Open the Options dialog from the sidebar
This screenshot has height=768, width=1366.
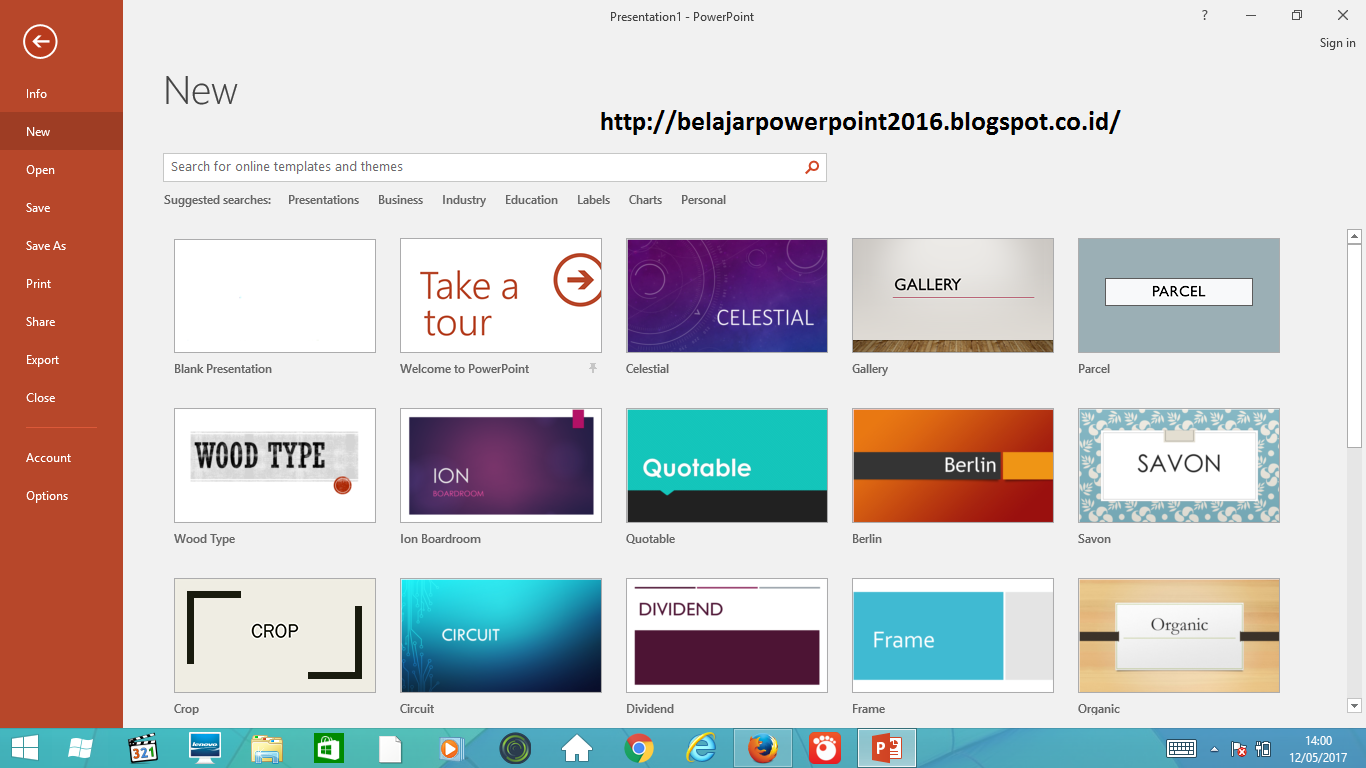point(46,495)
